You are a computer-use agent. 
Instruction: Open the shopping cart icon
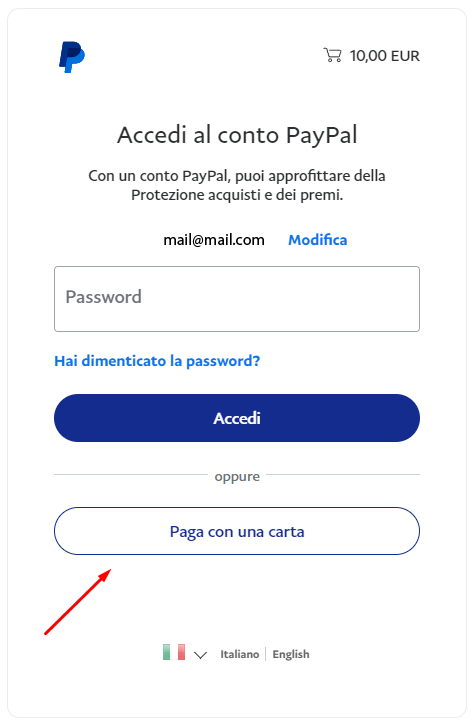point(332,55)
